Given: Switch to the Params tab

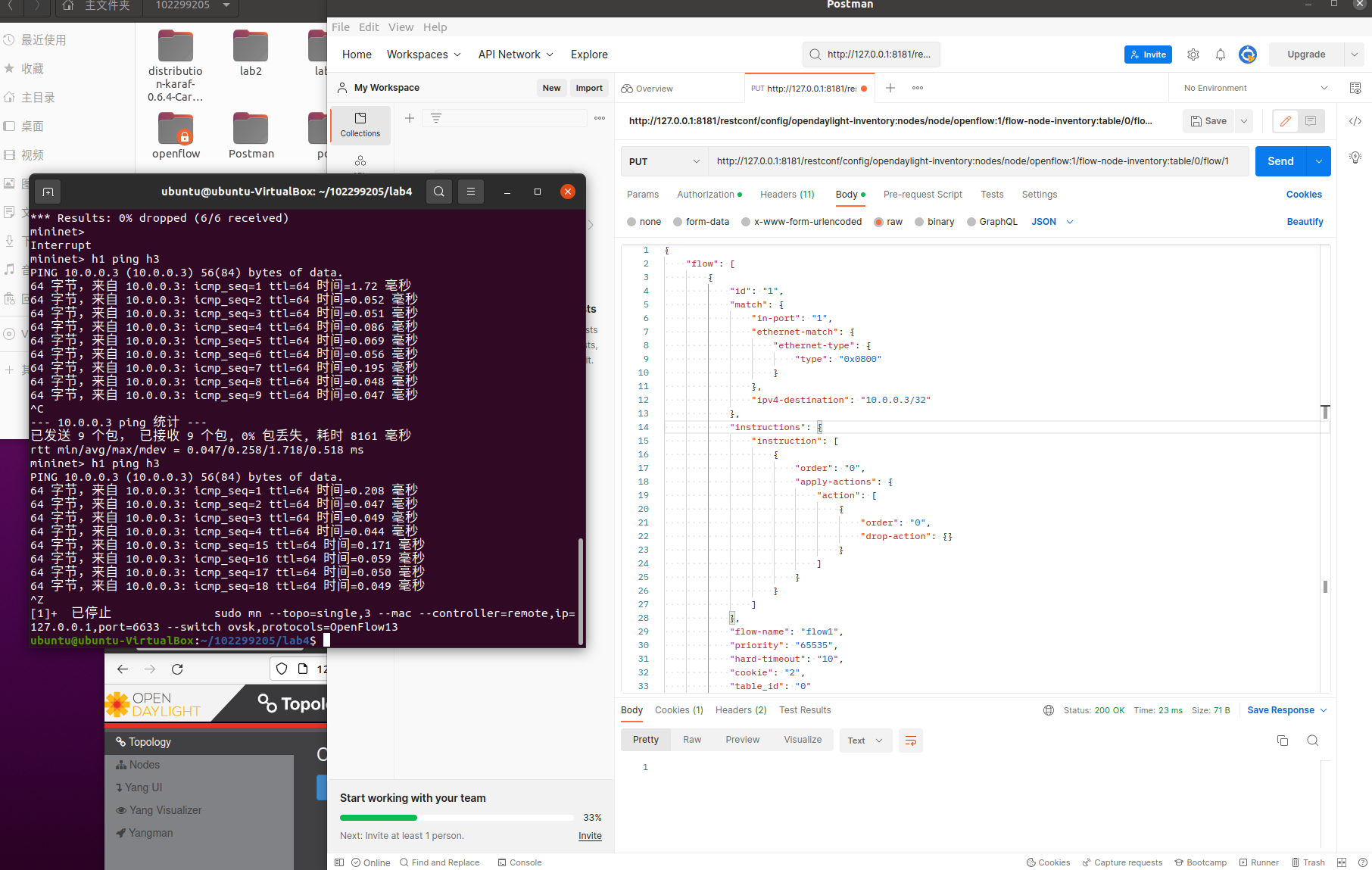Looking at the screenshot, I should [643, 195].
